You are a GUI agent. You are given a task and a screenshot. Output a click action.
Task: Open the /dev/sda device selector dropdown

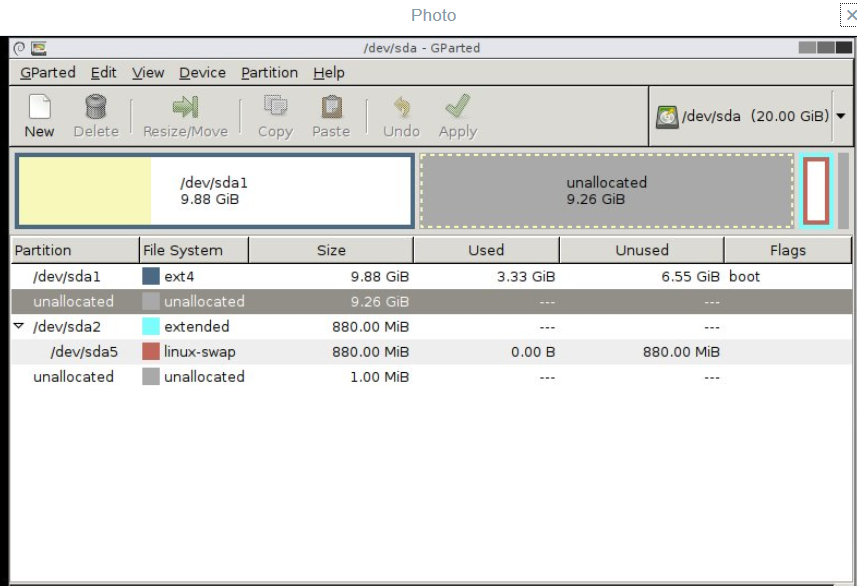tap(840, 116)
